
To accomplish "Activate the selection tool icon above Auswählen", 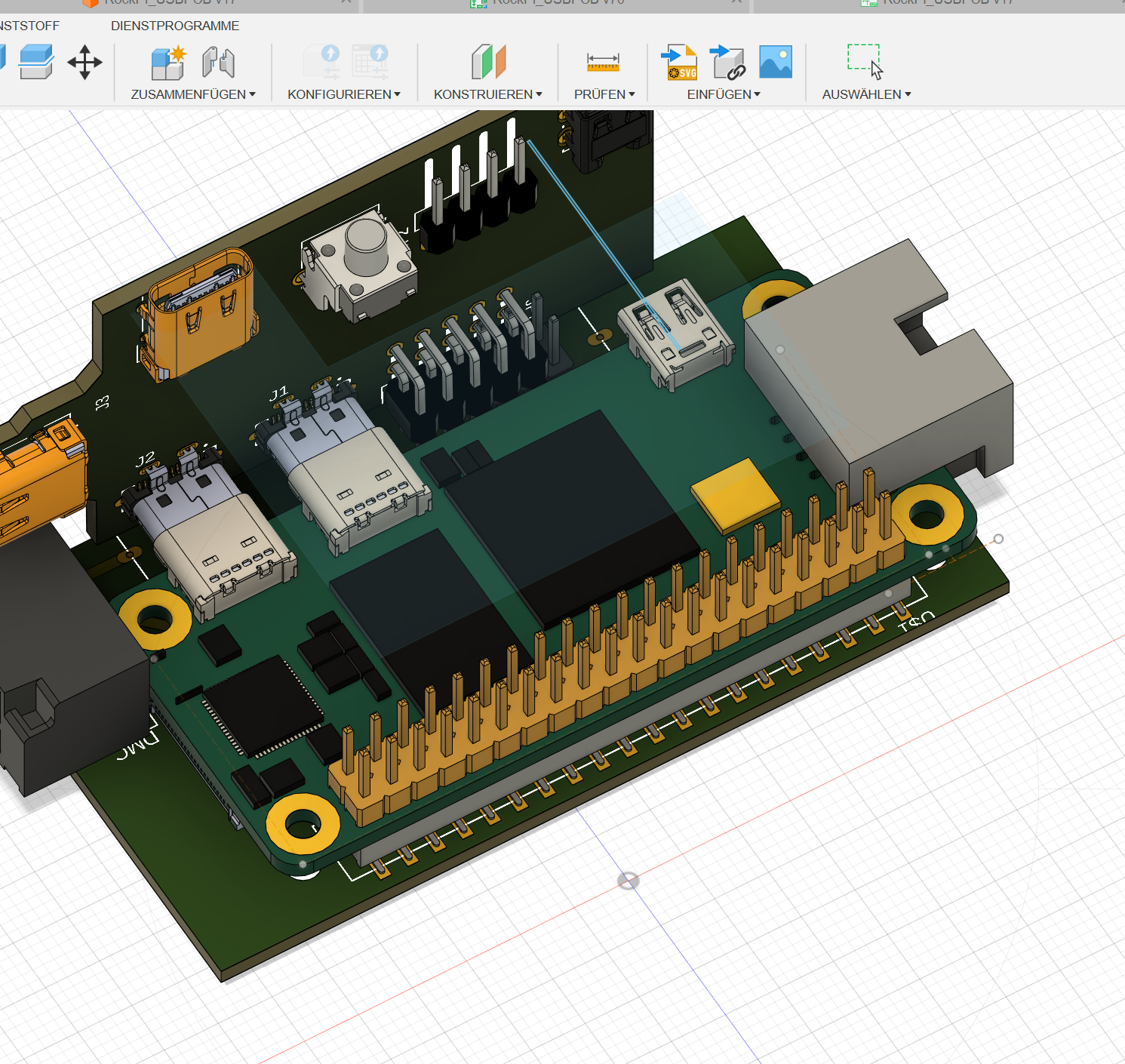I will pyautogui.click(x=865, y=62).
